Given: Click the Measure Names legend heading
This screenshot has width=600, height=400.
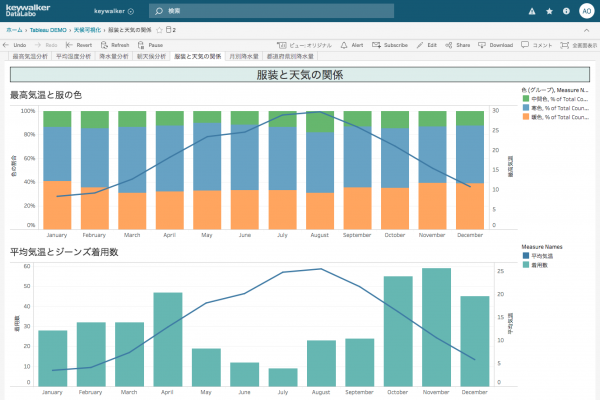Looking at the screenshot, I should pos(542,247).
